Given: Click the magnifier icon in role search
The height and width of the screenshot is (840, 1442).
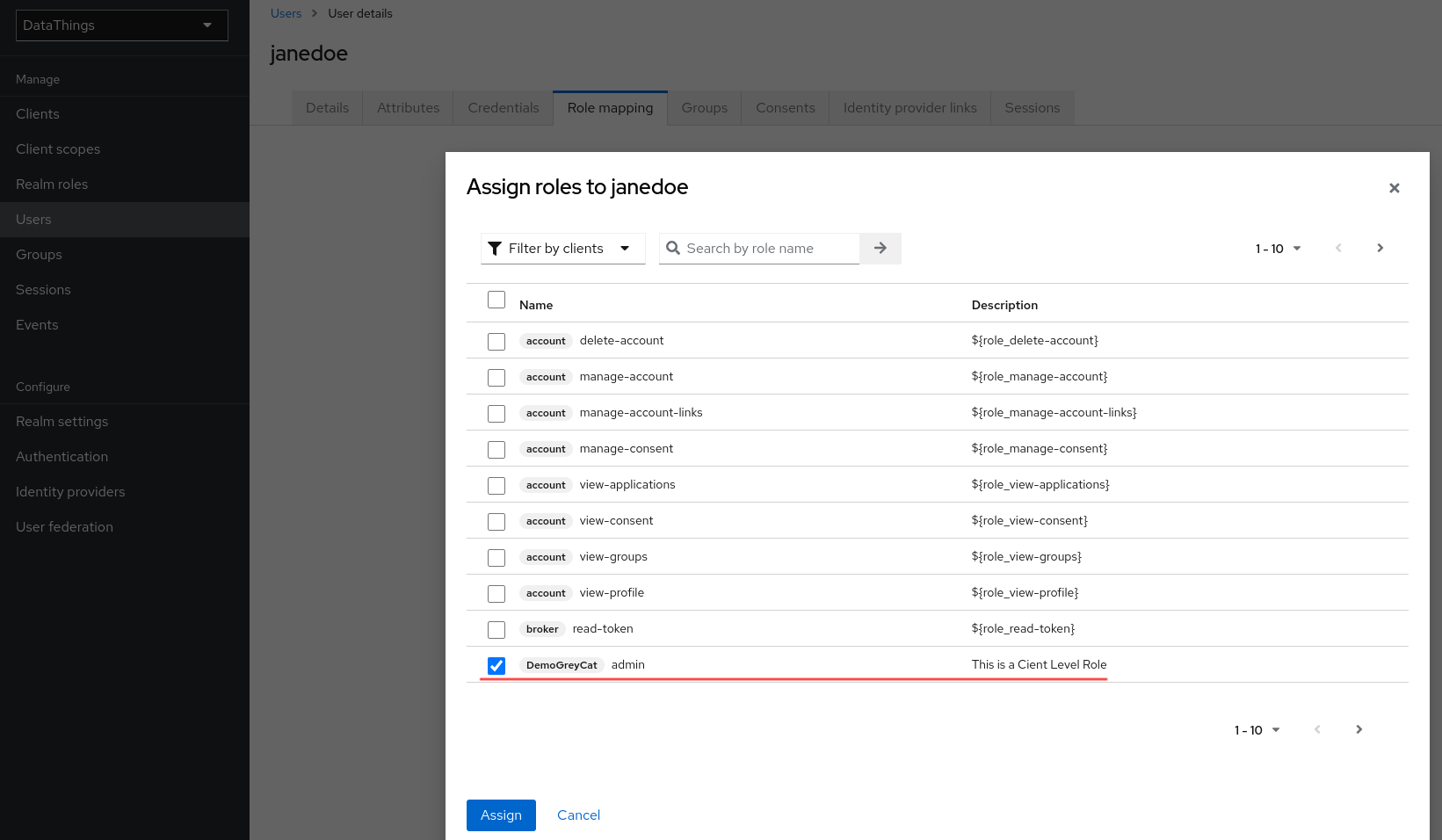Looking at the screenshot, I should (x=673, y=249).
